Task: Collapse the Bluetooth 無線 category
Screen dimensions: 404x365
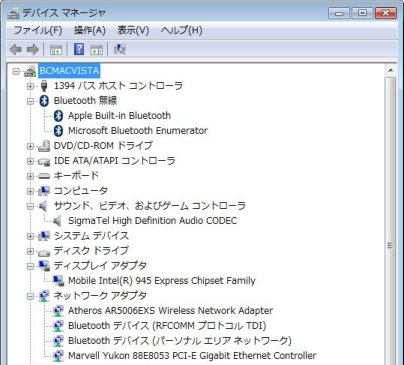Action: (30, 101)
